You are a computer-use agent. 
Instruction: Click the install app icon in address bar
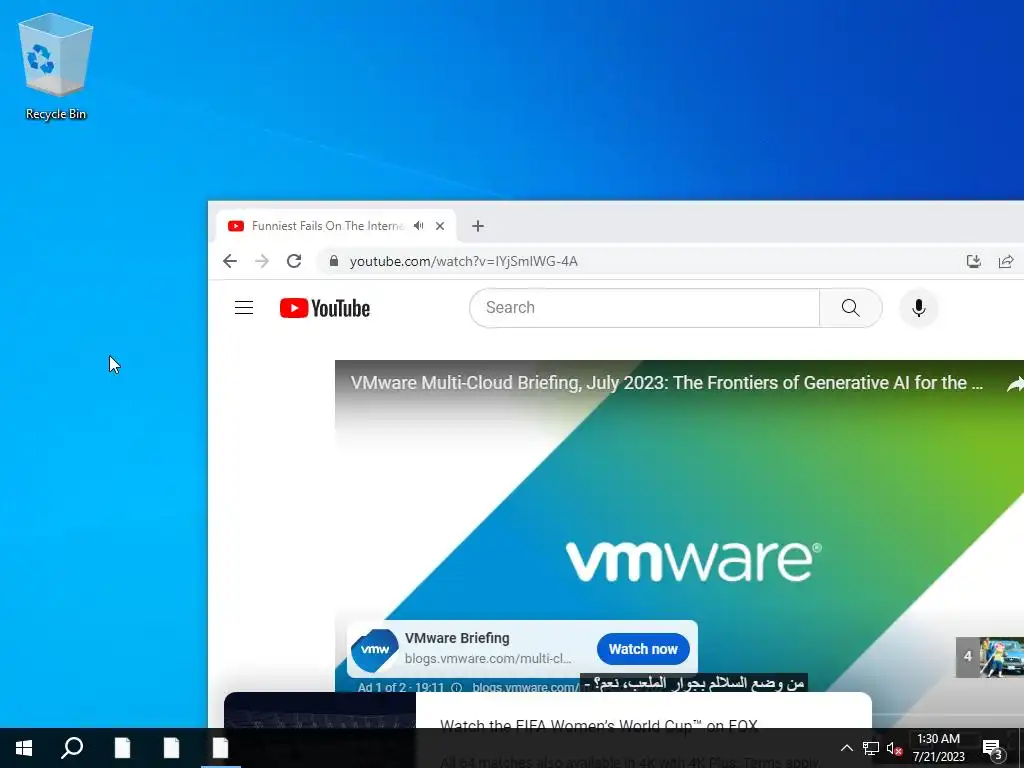click(x=974, y=261)
